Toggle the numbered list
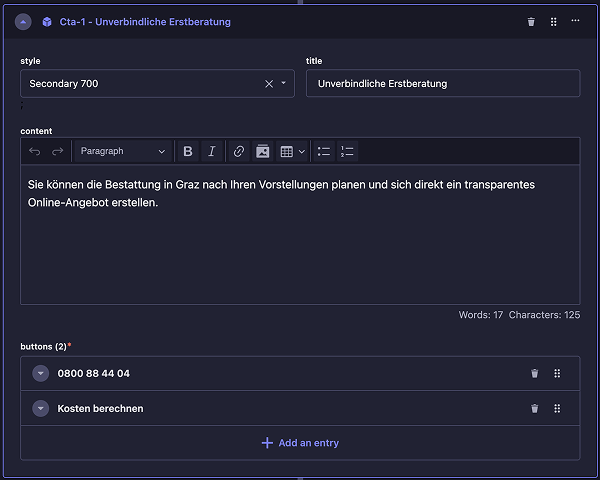This screenshot has width=600, height=480. tap(347, 151)
